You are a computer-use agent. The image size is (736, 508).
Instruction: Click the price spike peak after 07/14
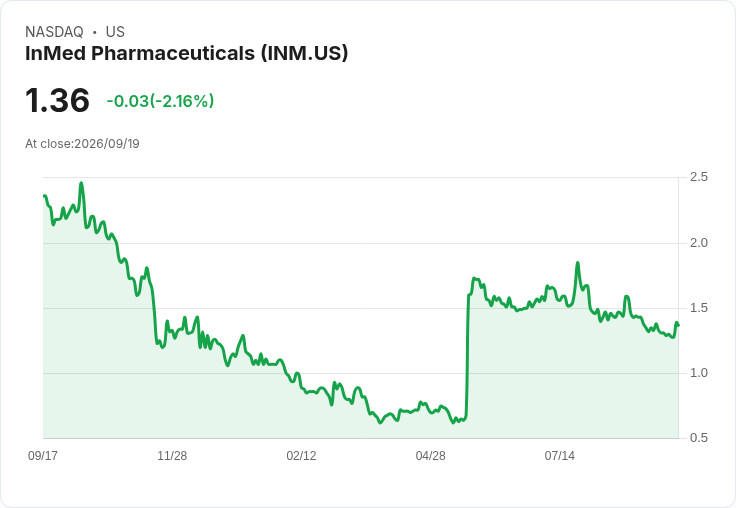tap(578, 263)
